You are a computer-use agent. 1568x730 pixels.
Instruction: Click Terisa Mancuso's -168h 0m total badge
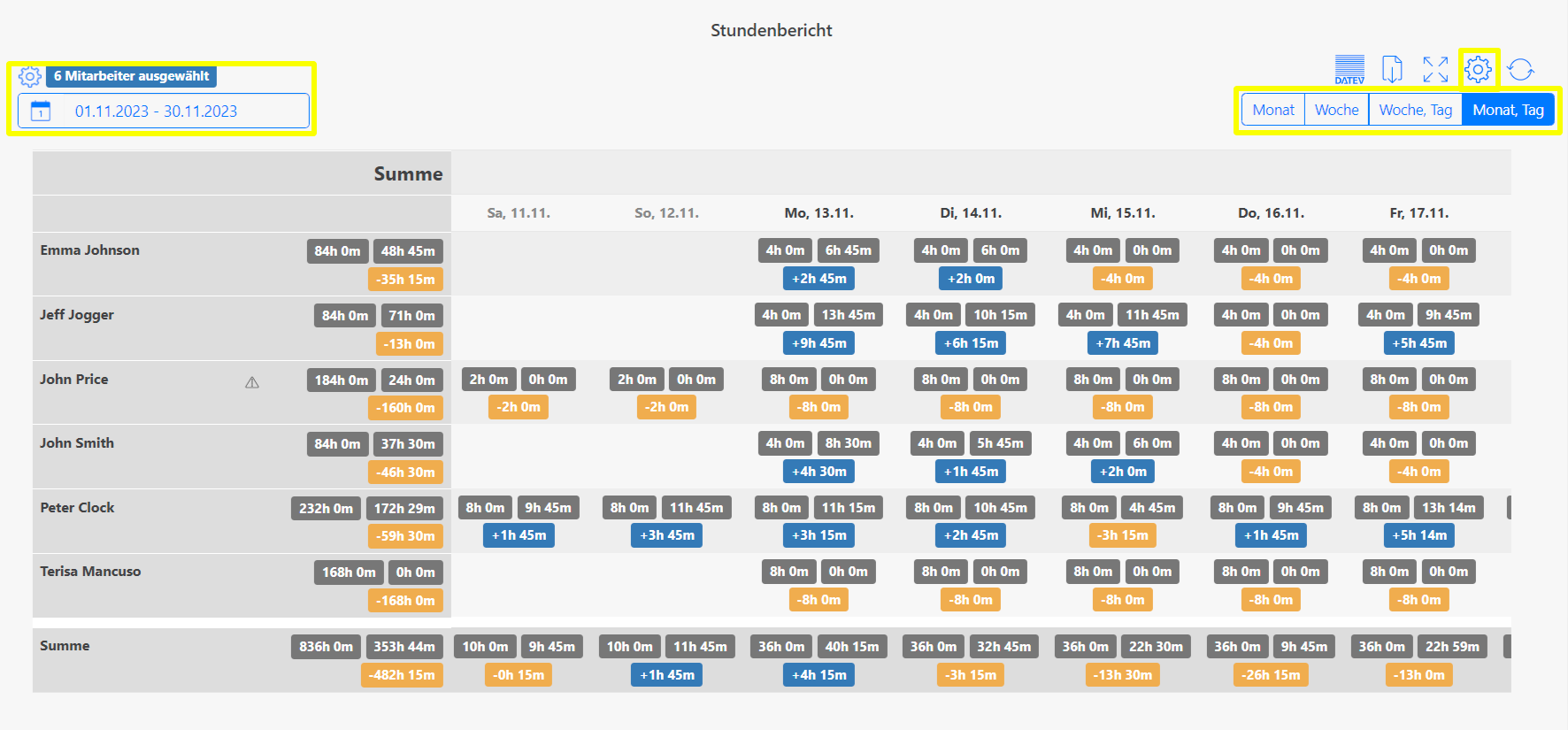coord(406,601)
